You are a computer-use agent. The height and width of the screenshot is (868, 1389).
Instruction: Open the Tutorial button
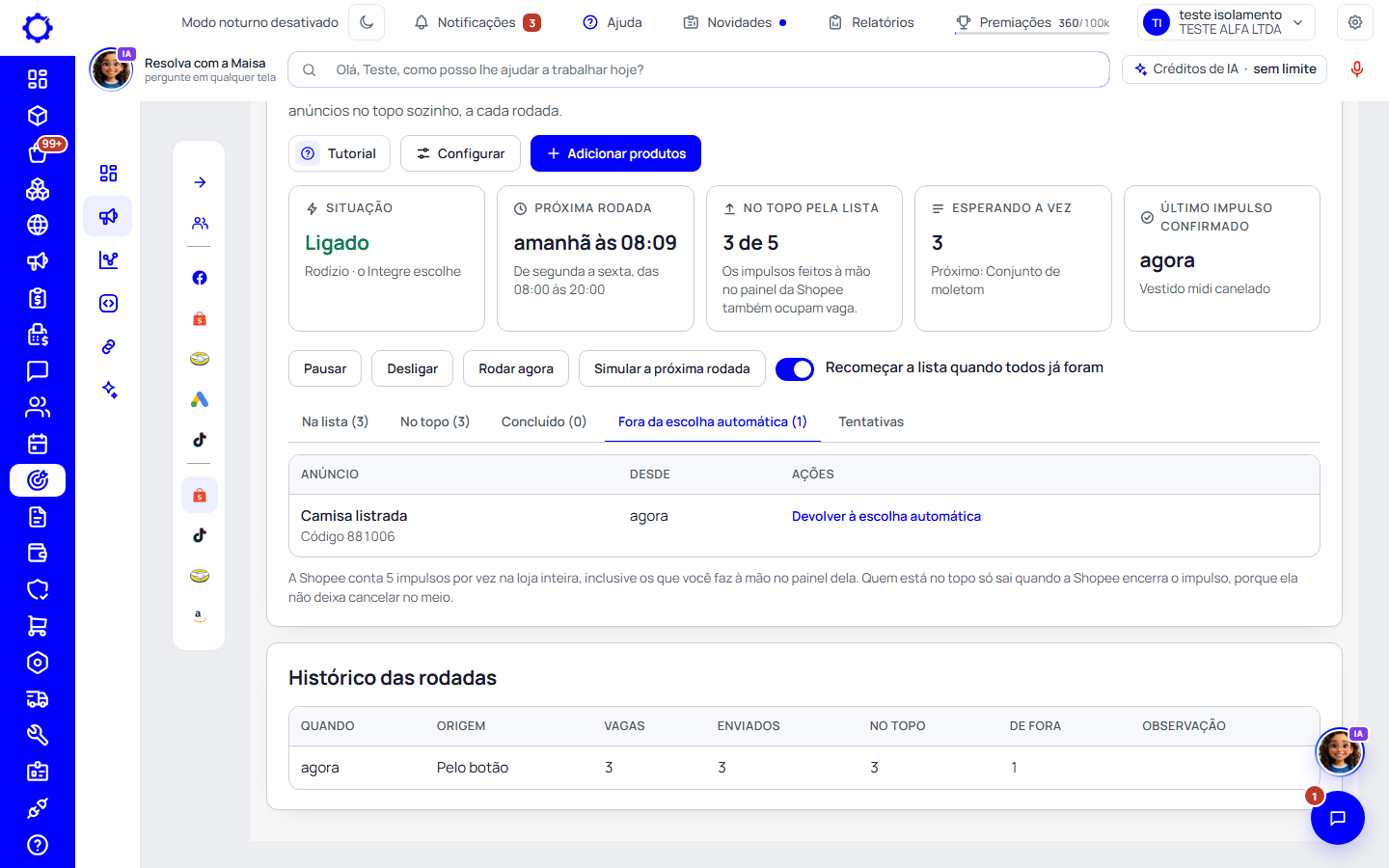[340, 153]
